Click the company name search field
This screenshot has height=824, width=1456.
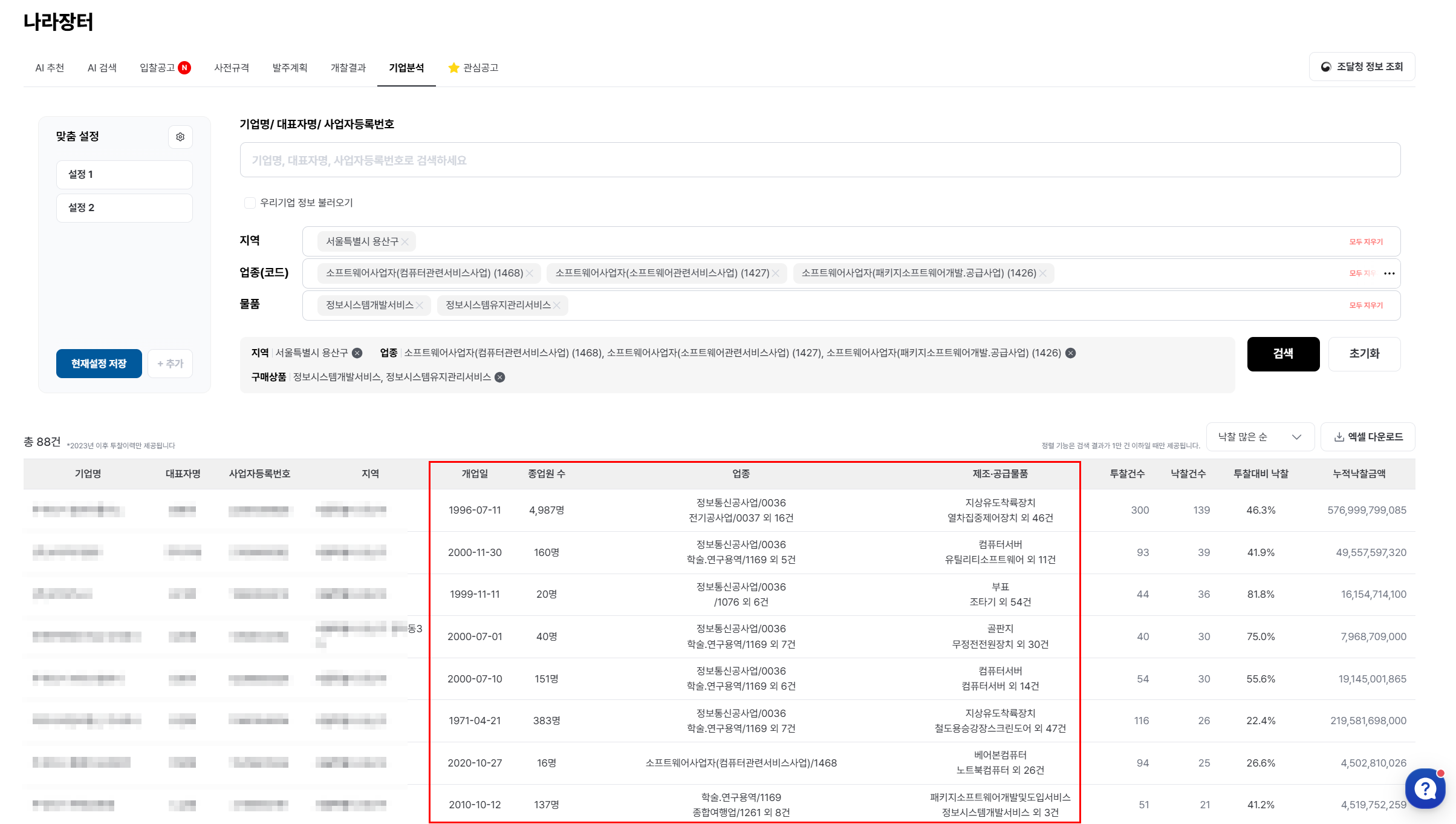(x=819, y=160)
